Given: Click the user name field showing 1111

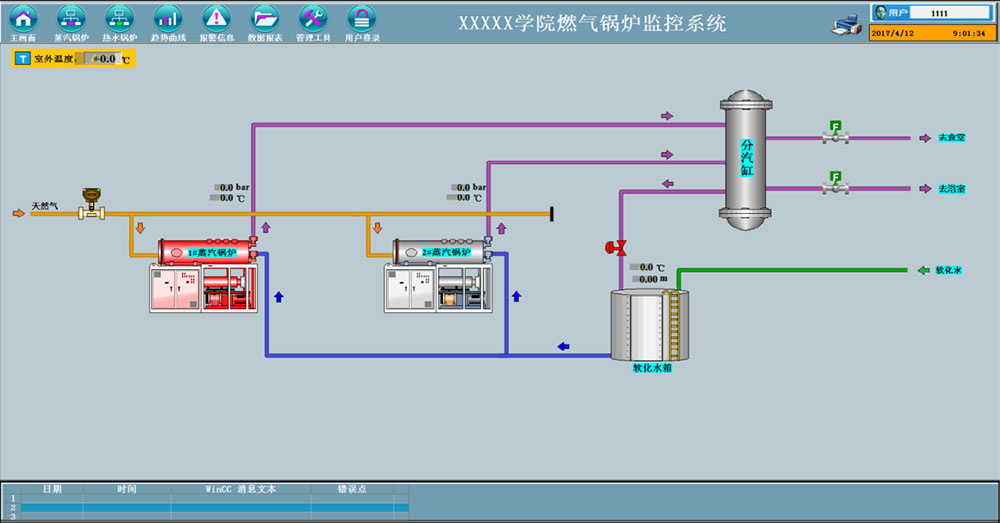Looking at the screenshot, I should [950, 13].
